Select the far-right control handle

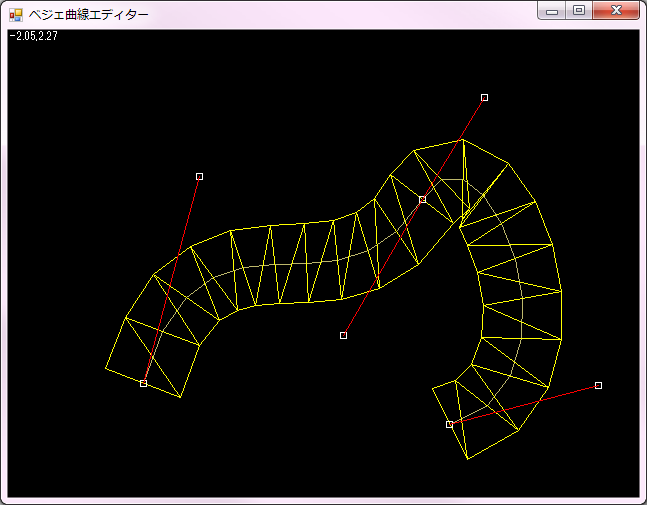point(598,385)
